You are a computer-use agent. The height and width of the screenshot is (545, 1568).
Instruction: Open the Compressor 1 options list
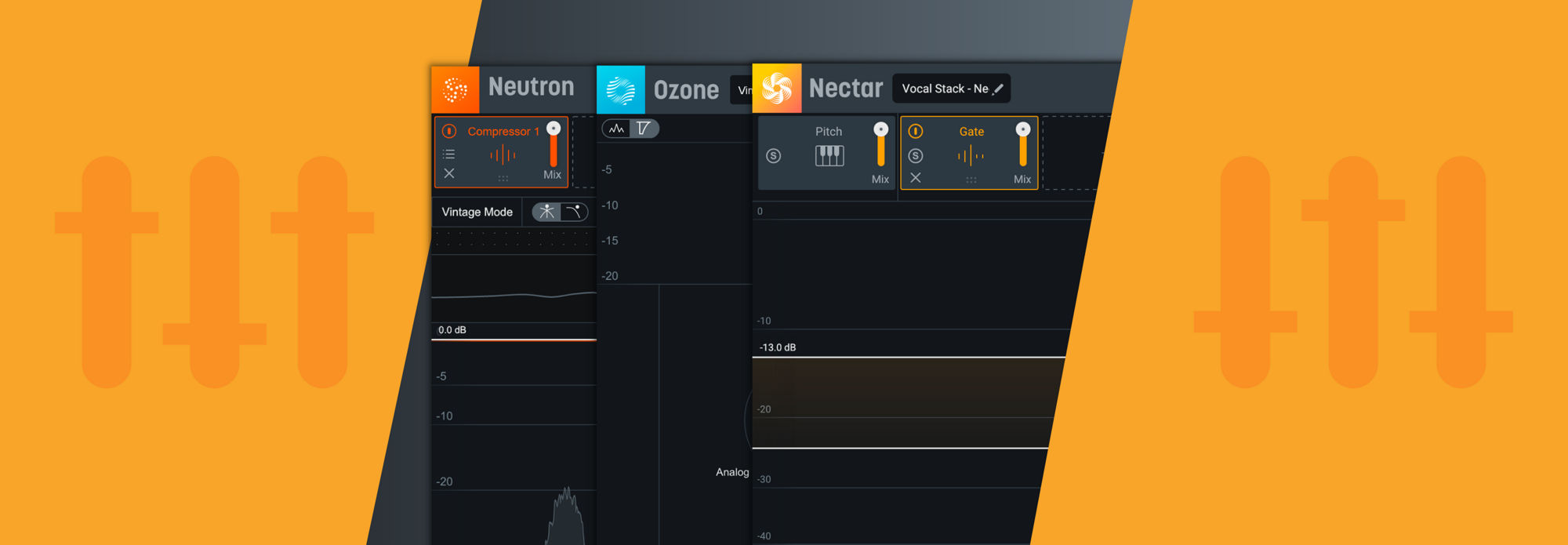(449, 154)
